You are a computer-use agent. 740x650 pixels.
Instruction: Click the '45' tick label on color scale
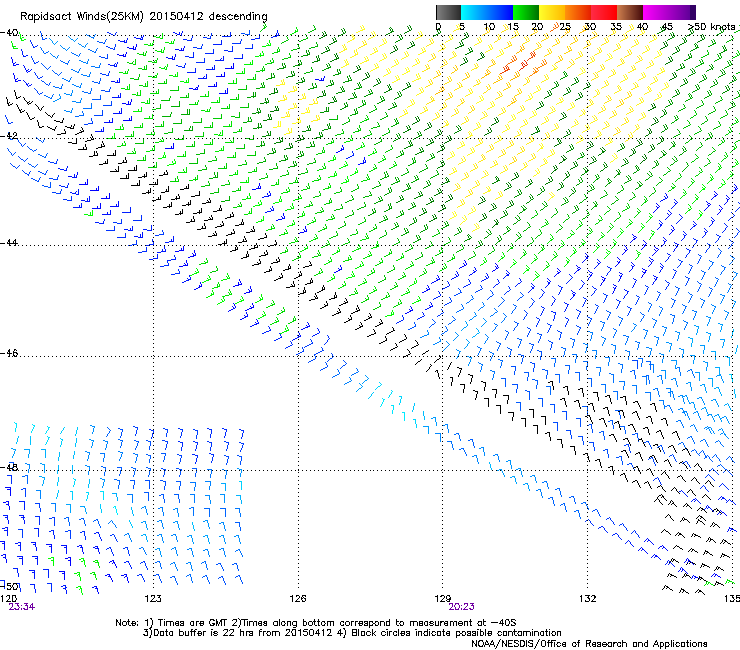[x=667, y=26]
